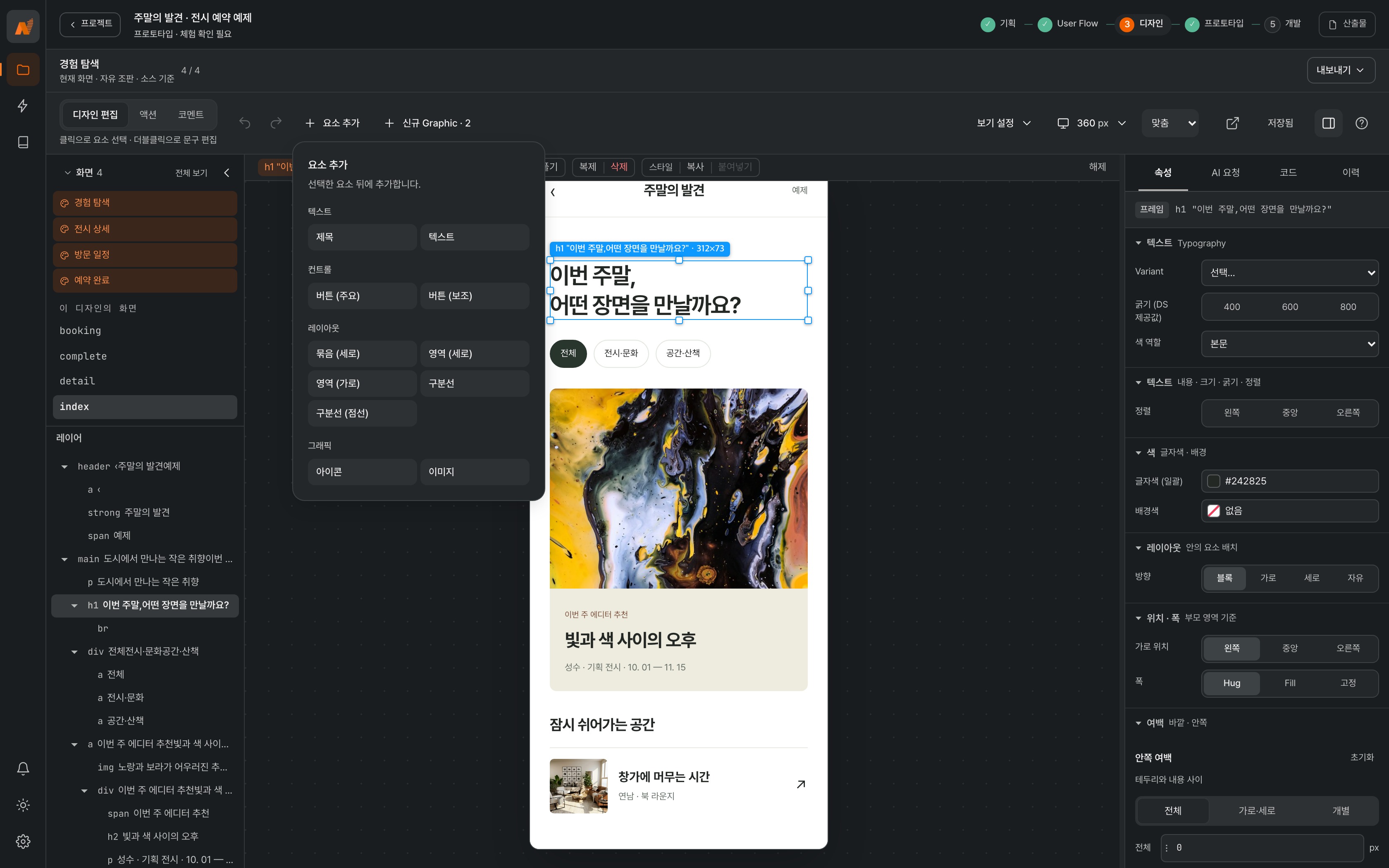Open the 내보내기 dropdown
The height and width of the screenshot is (868, 1389).
click(1341, 70)
